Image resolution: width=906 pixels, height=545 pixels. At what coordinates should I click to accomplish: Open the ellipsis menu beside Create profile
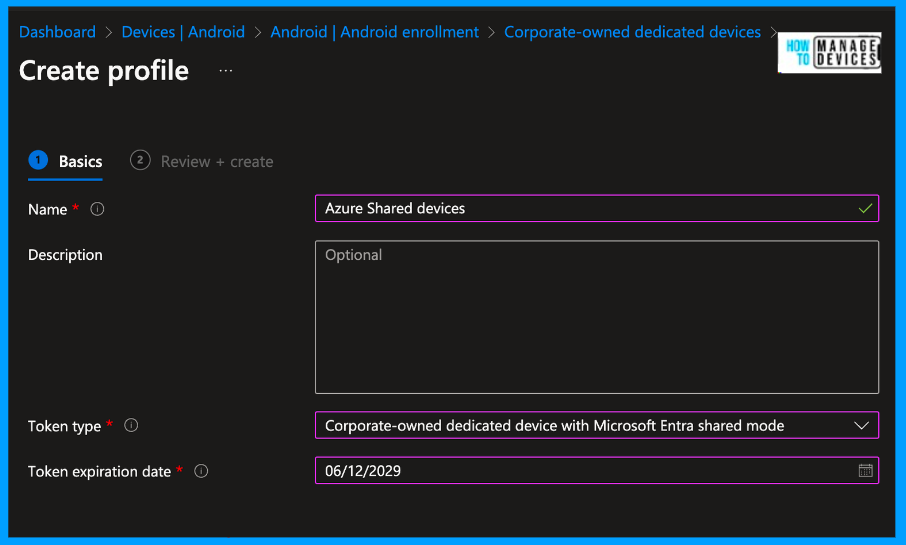225,71
